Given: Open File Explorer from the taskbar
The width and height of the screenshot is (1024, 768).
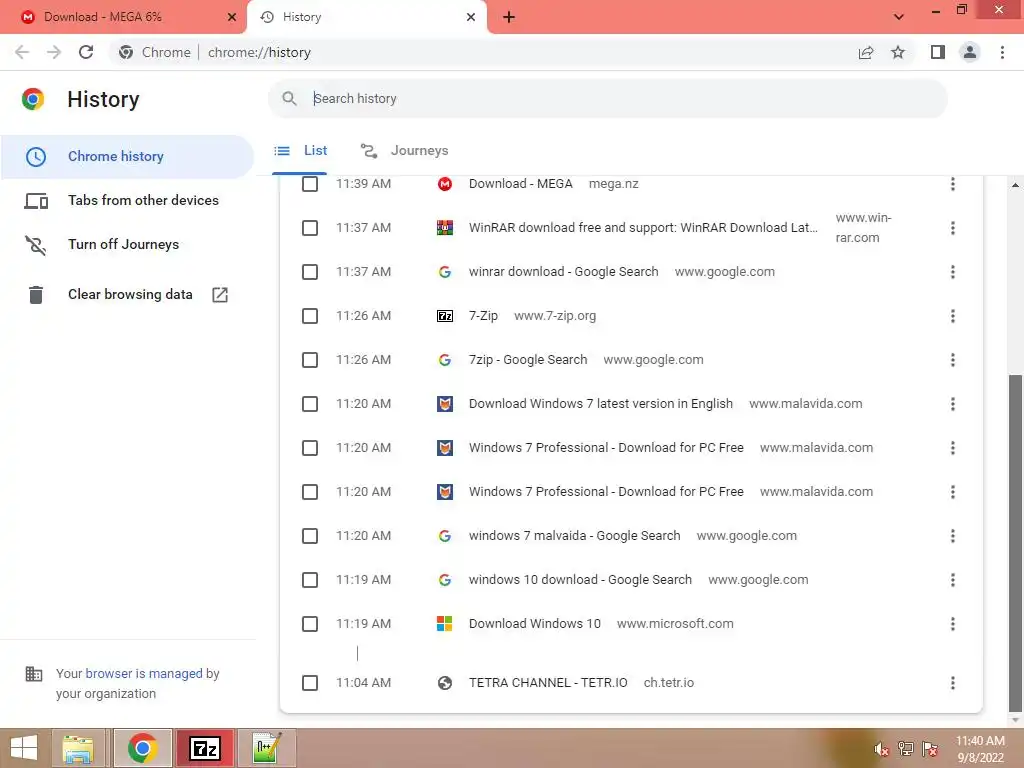Looking at the screenshot, I should (x=78, y=748).
